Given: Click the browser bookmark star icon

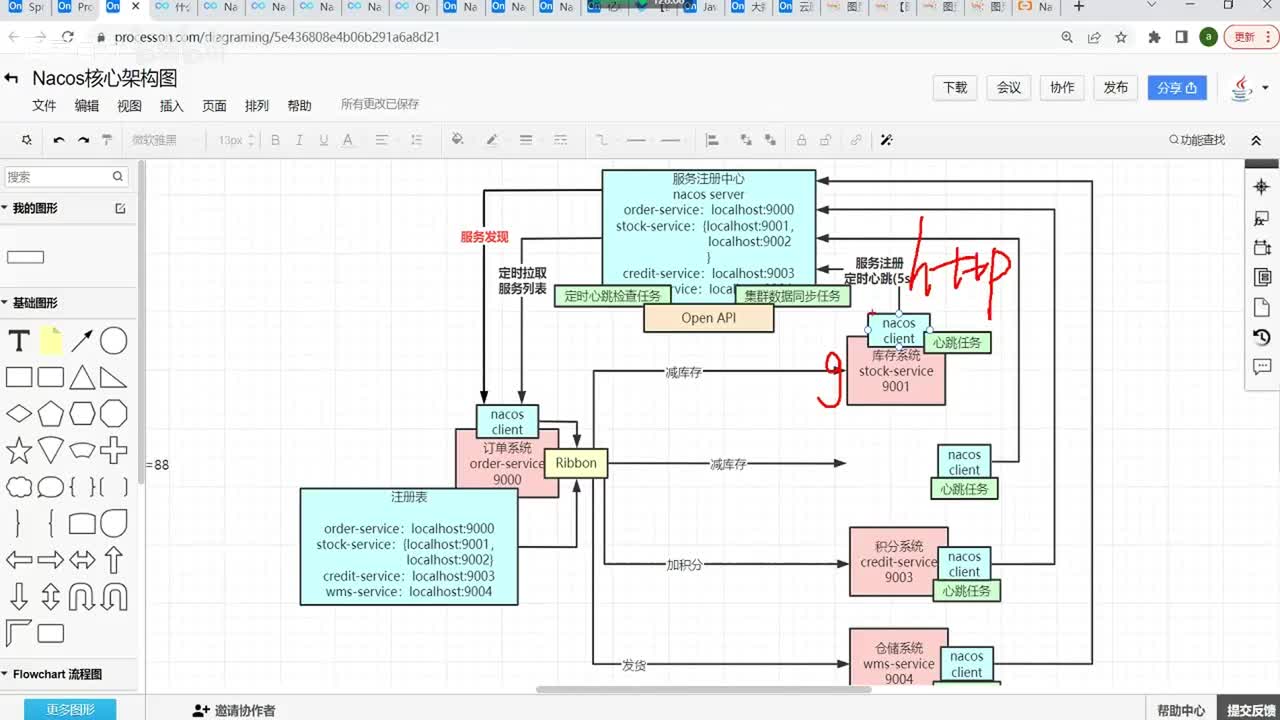Looking at the screenshot, I should pos(1121,37).
